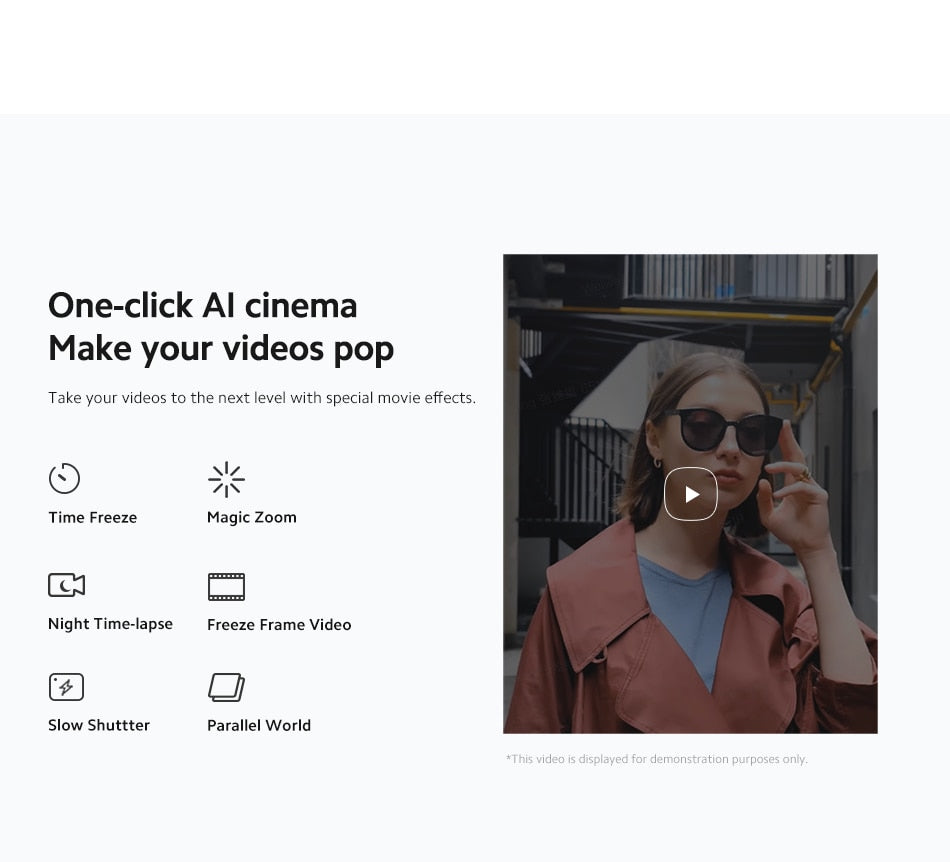950x862 pixels.
Task: Click the "Time Freeze" text label
Action: click(x=92, y=517)
